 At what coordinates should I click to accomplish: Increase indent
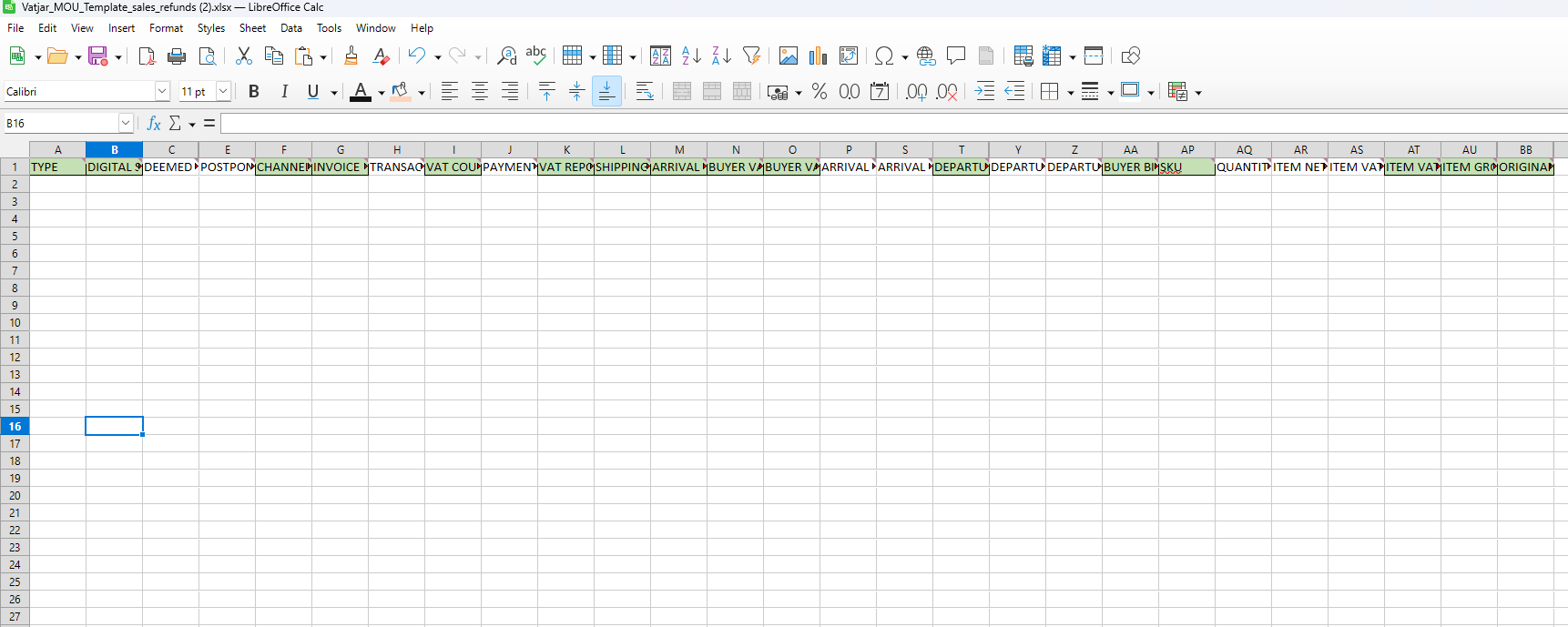point(984,91)
